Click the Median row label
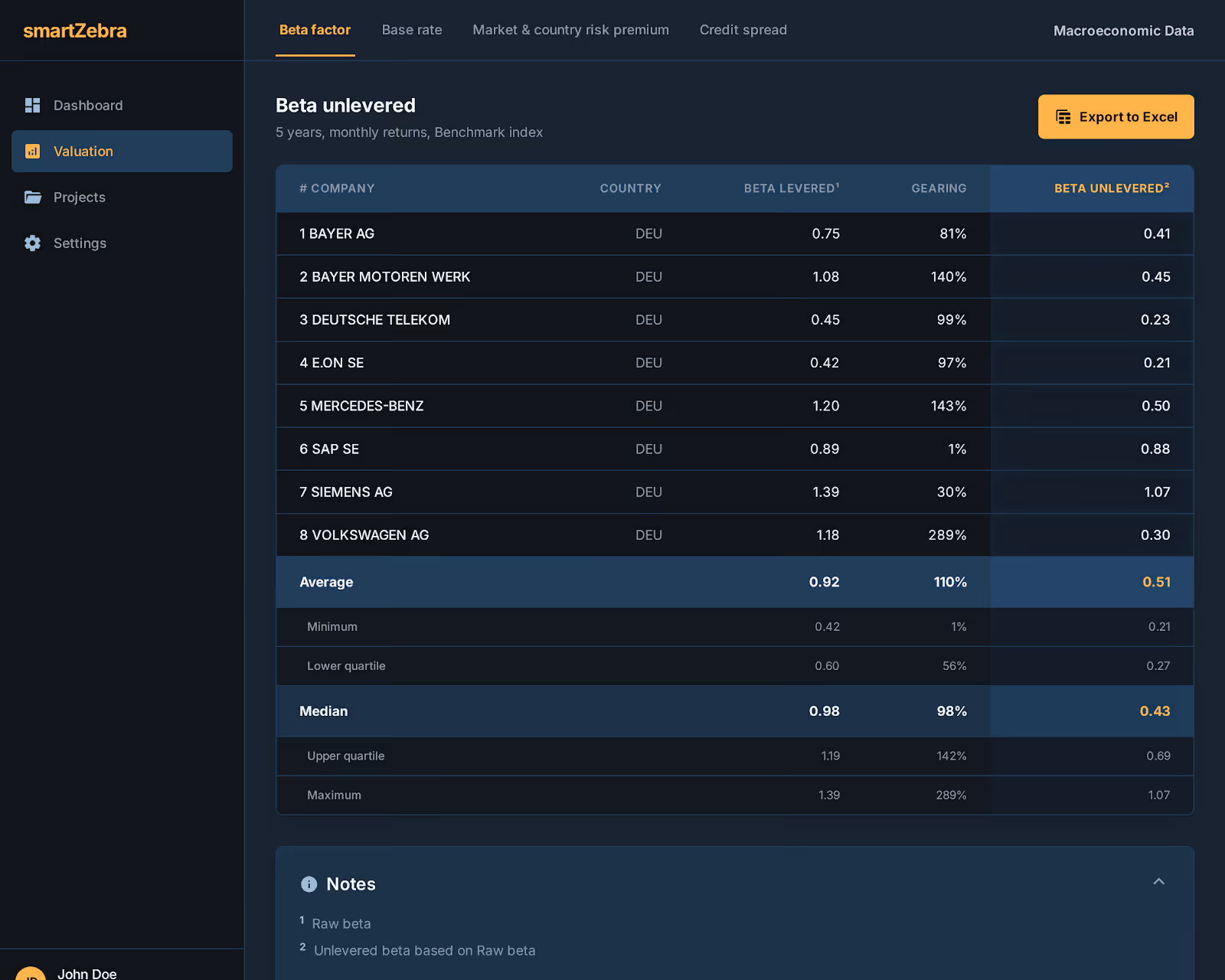This screenshot has width=1225, height=980. pyautogui.click(x=323, y=711)
